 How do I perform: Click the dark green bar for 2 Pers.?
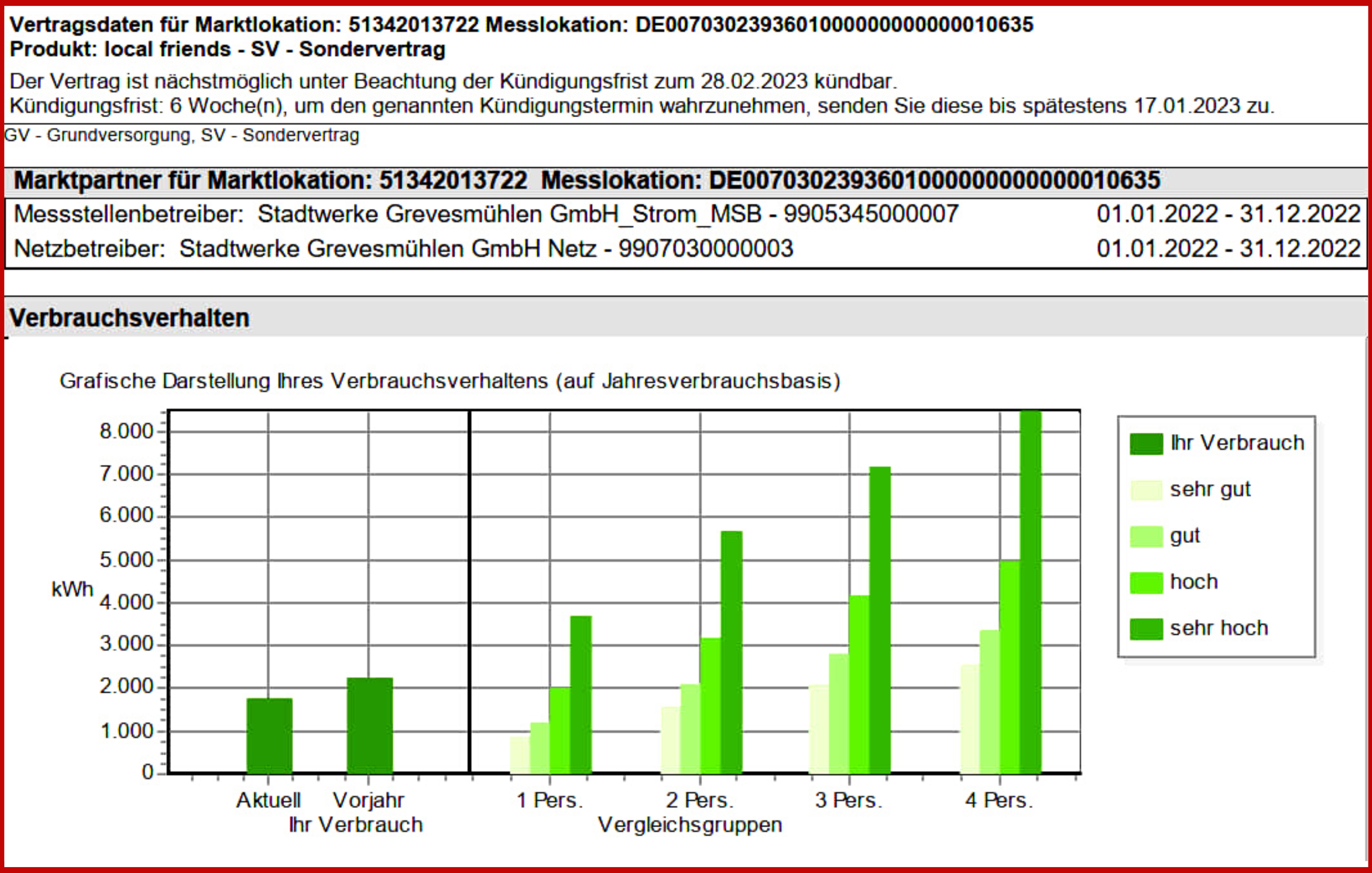point(731,652)
